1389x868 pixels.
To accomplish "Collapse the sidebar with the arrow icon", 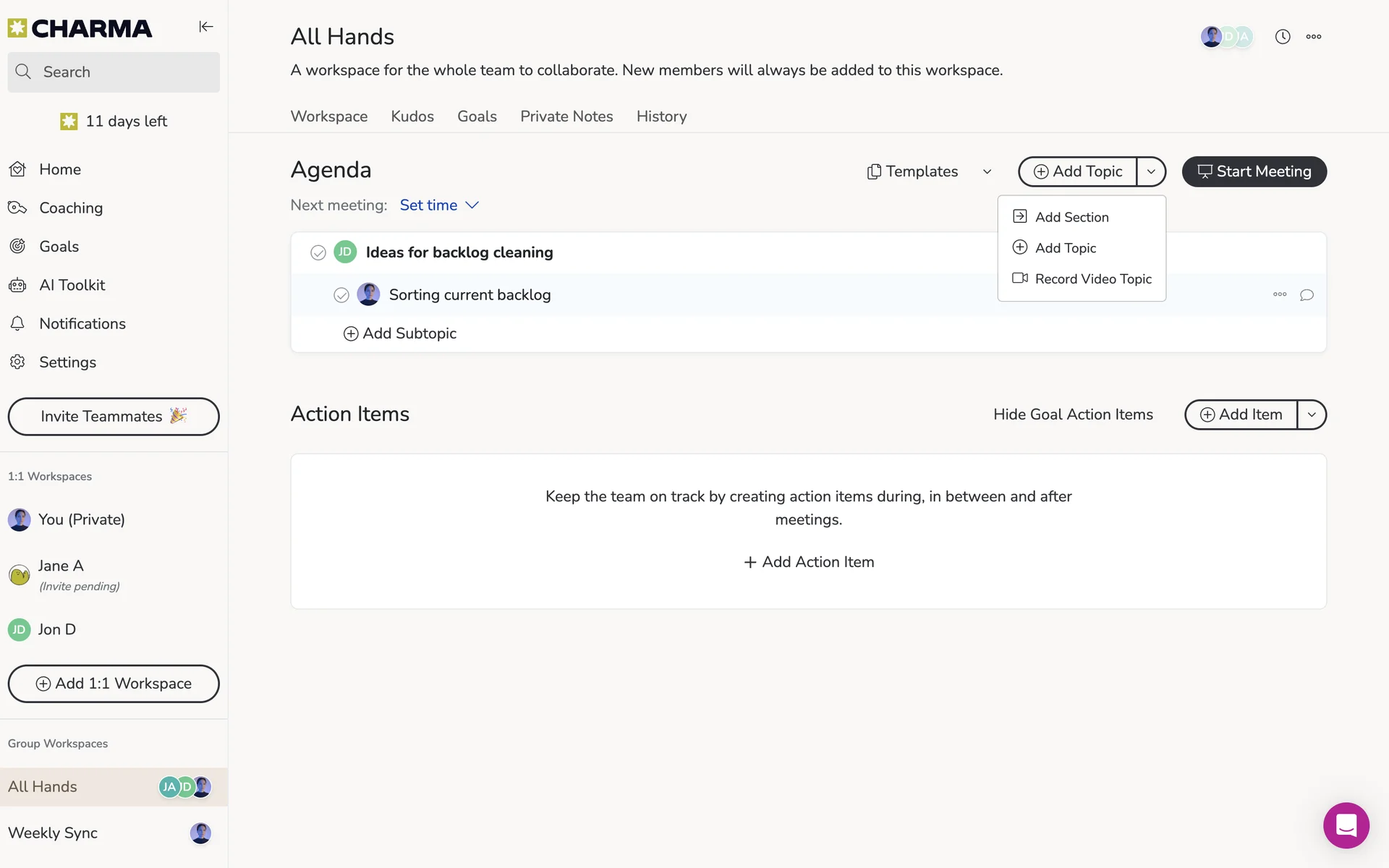I will point(205,27).
